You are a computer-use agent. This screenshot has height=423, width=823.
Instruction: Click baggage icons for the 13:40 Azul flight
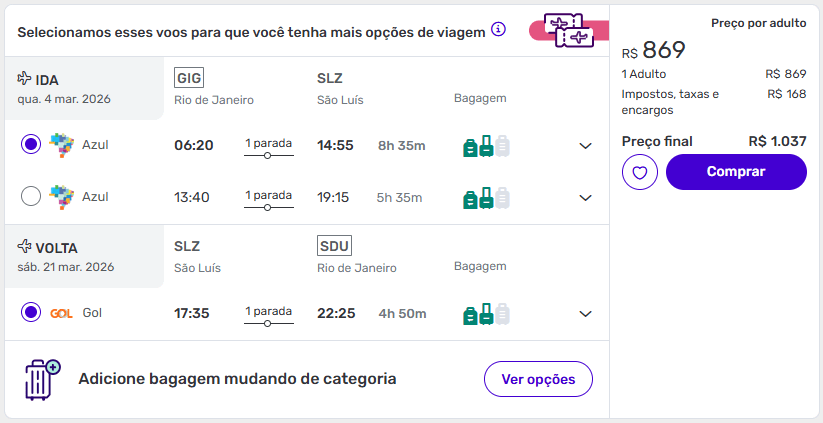point(486,197)
